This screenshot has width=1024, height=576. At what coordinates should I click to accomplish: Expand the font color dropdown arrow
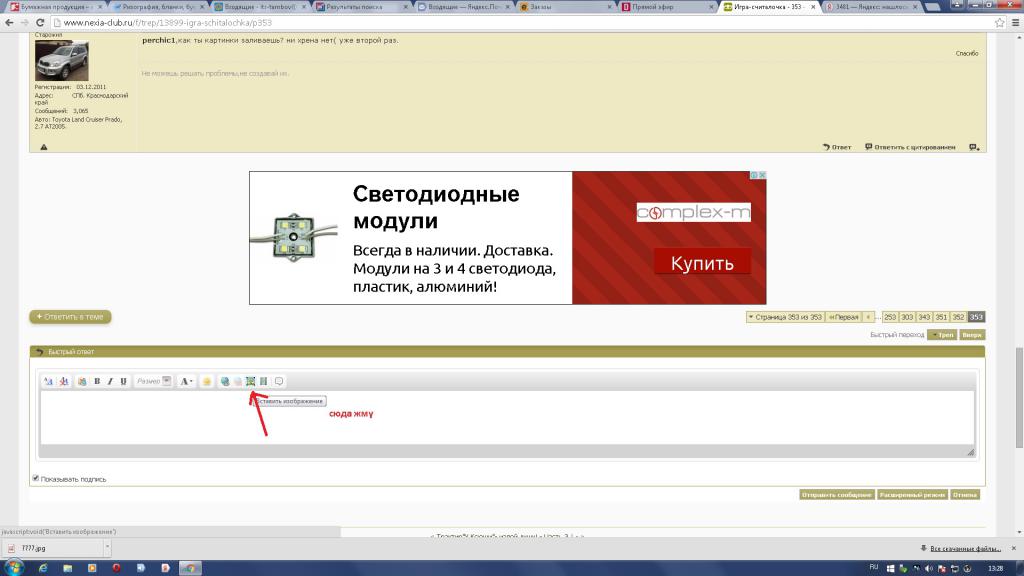(x=191, y=381)
